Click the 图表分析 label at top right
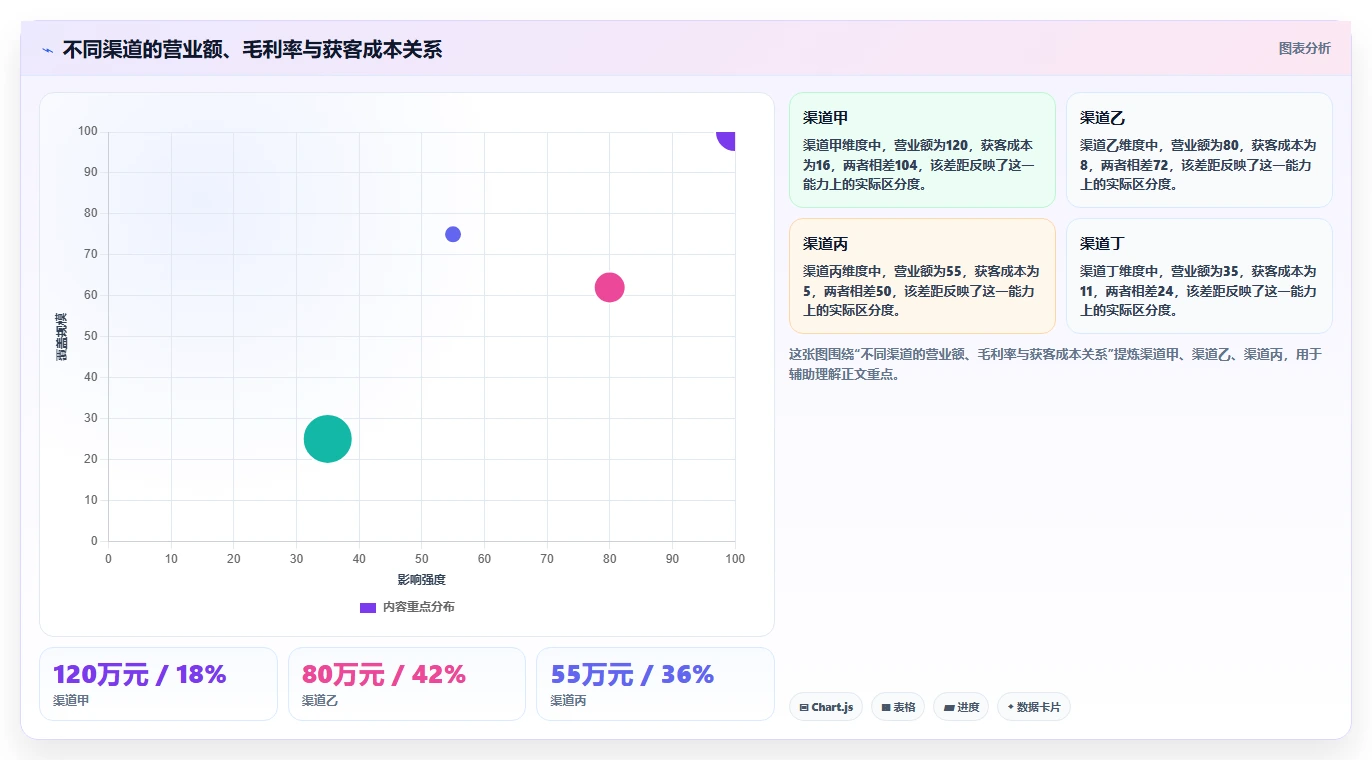Screen dimensions: 1372x760 pos(1304,48)
